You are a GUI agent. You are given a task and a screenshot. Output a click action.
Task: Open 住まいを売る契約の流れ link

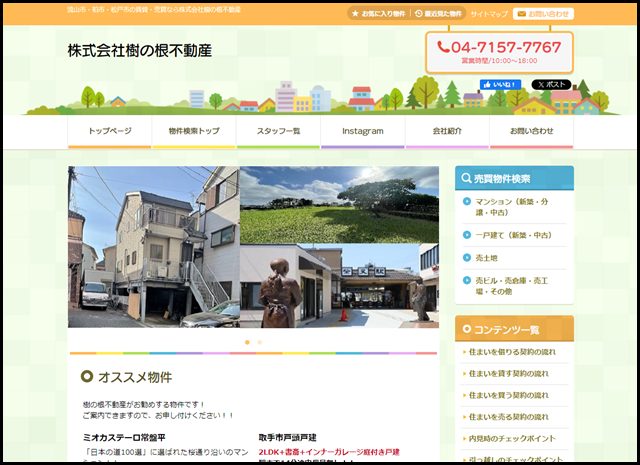click(509, 417)
